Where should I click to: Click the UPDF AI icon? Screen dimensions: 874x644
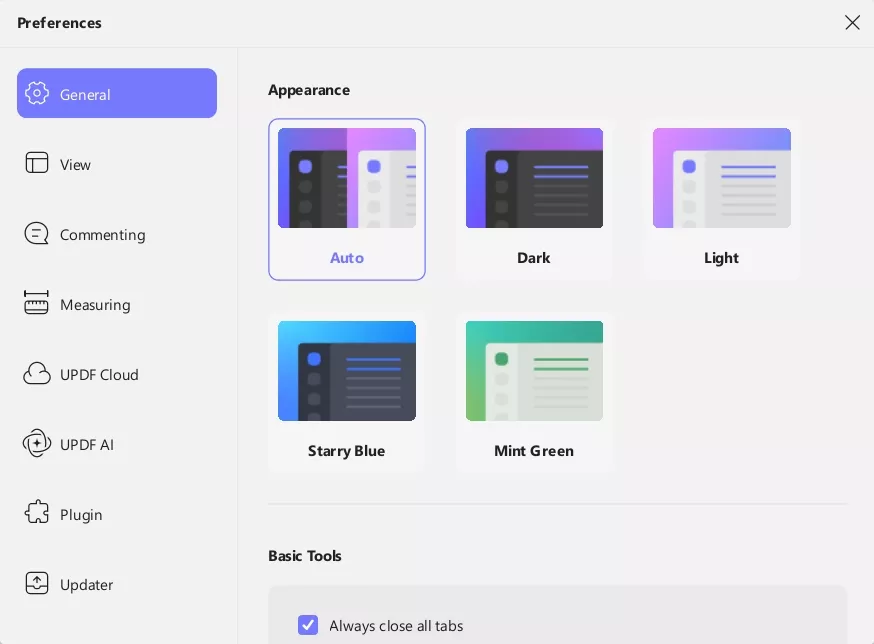tap(37, 443)
